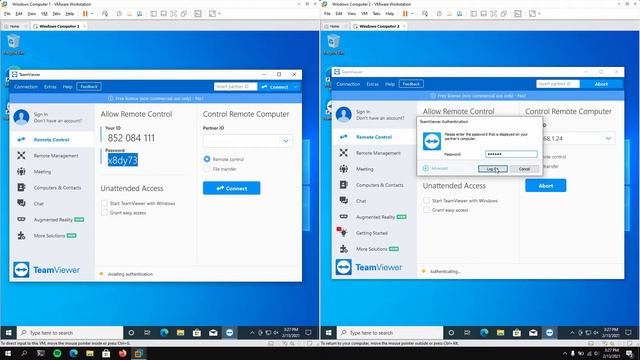Open pause dropdown arrow in left VMware toolbar
This screenshot has height=360, width=640.
[x=92, y=13]
